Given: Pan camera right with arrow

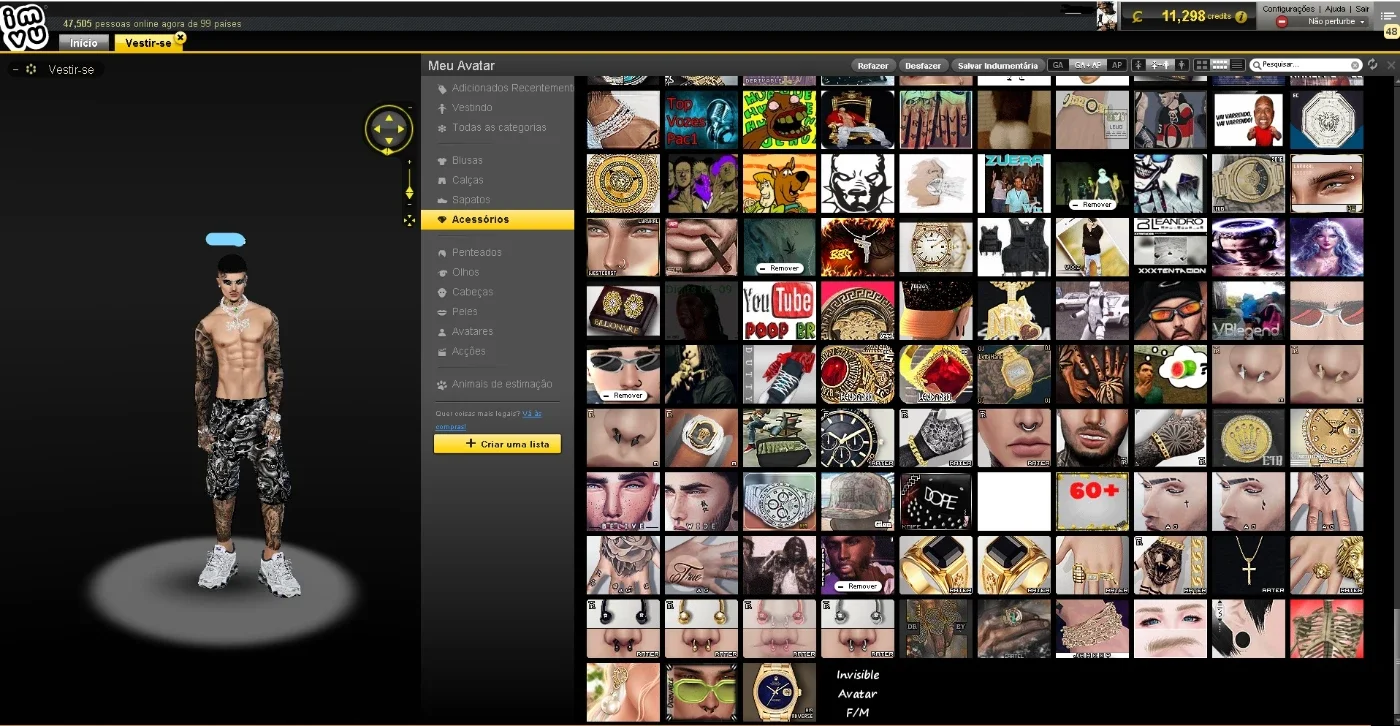Looking at the screenshot, I should (x=402, y=129).
